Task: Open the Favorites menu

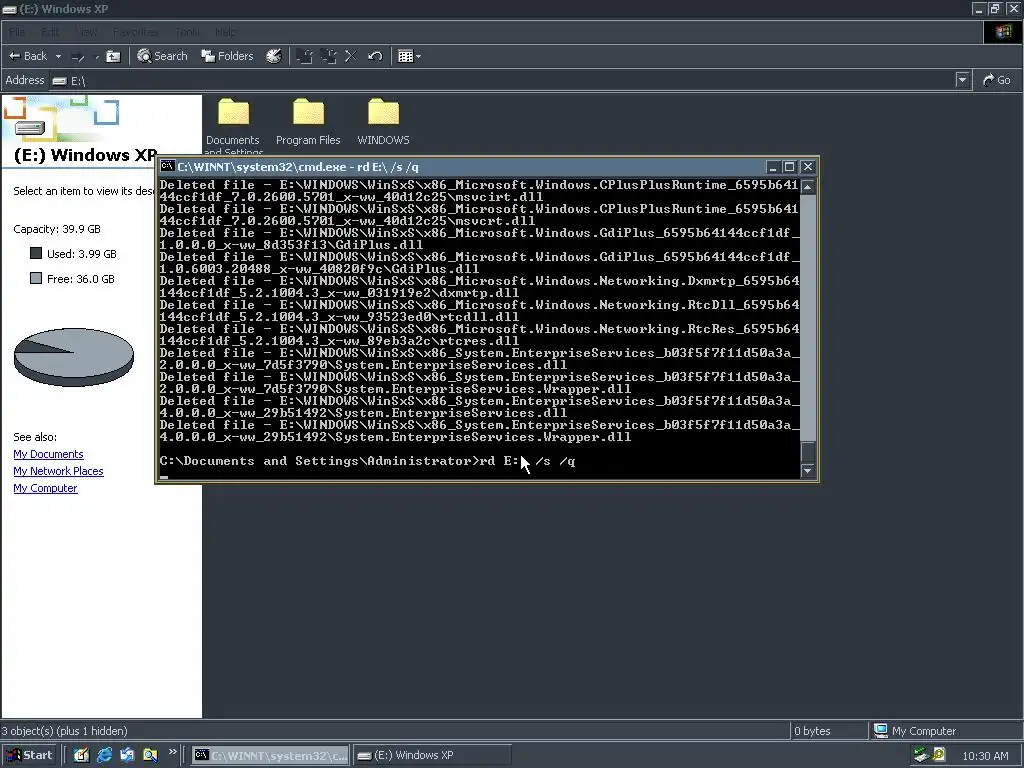Action: 135,32
